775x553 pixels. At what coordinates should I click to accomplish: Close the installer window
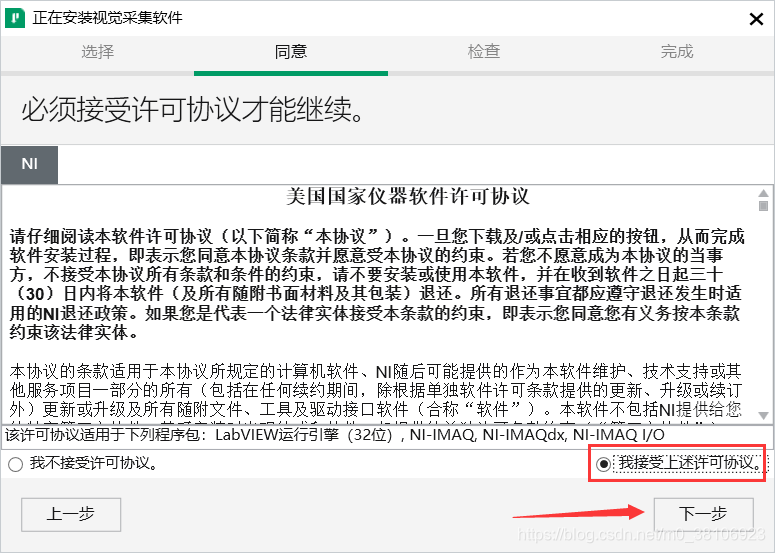tap(756, 19)
